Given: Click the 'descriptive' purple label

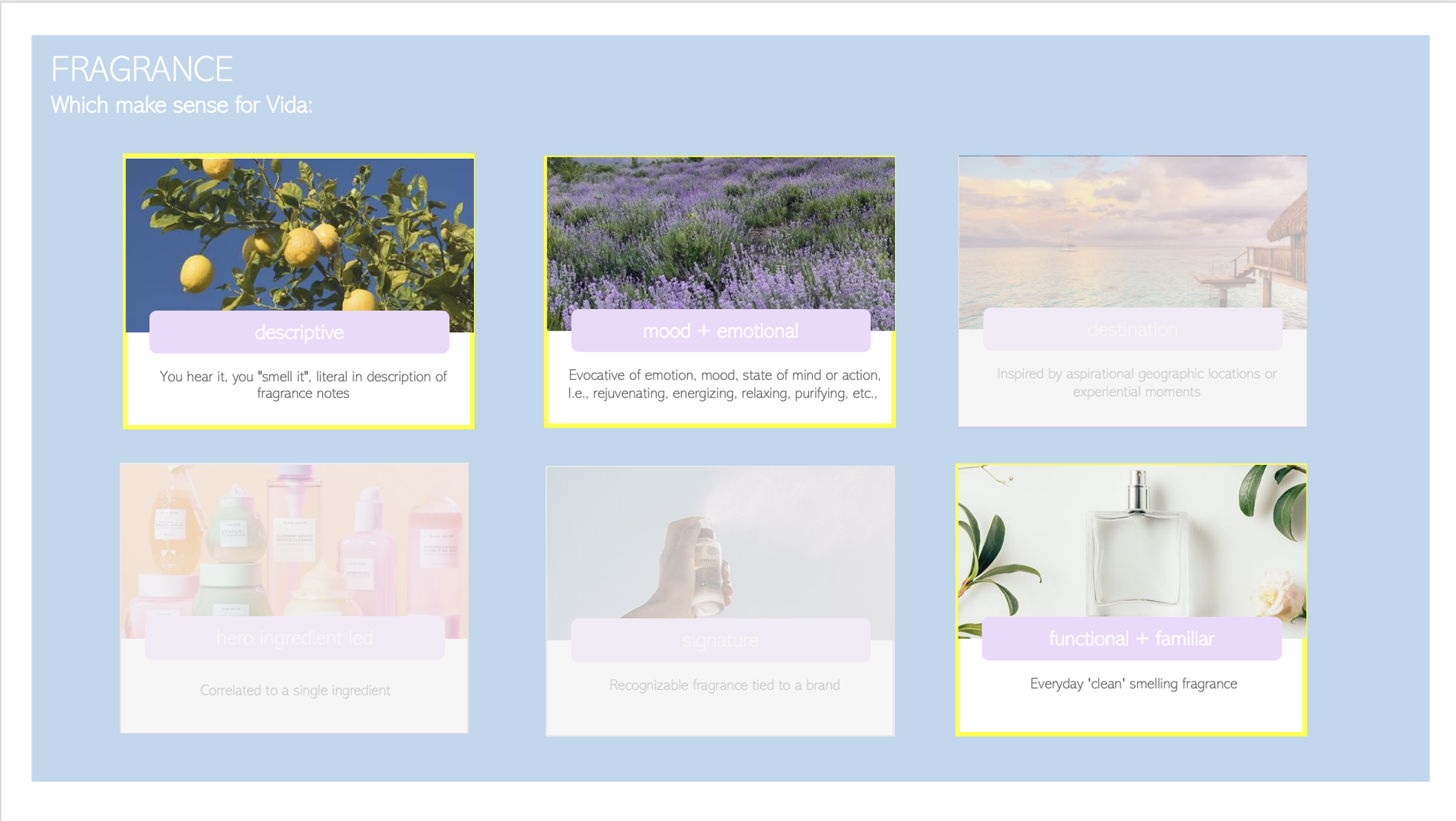Looking at the screenshot, I should (x=299, y=333).
